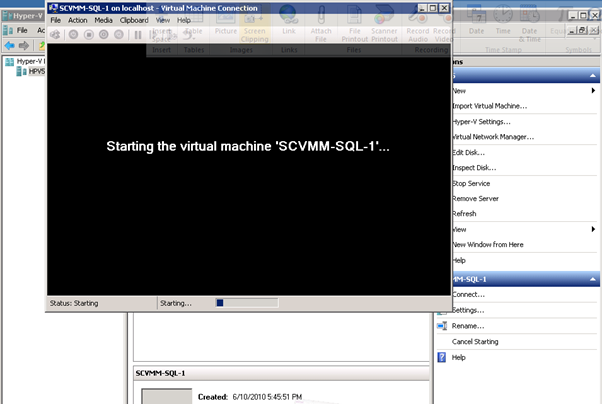Open Settings action for SCVMM-SQL-1
Screen dimensions: 602x404
468,310
